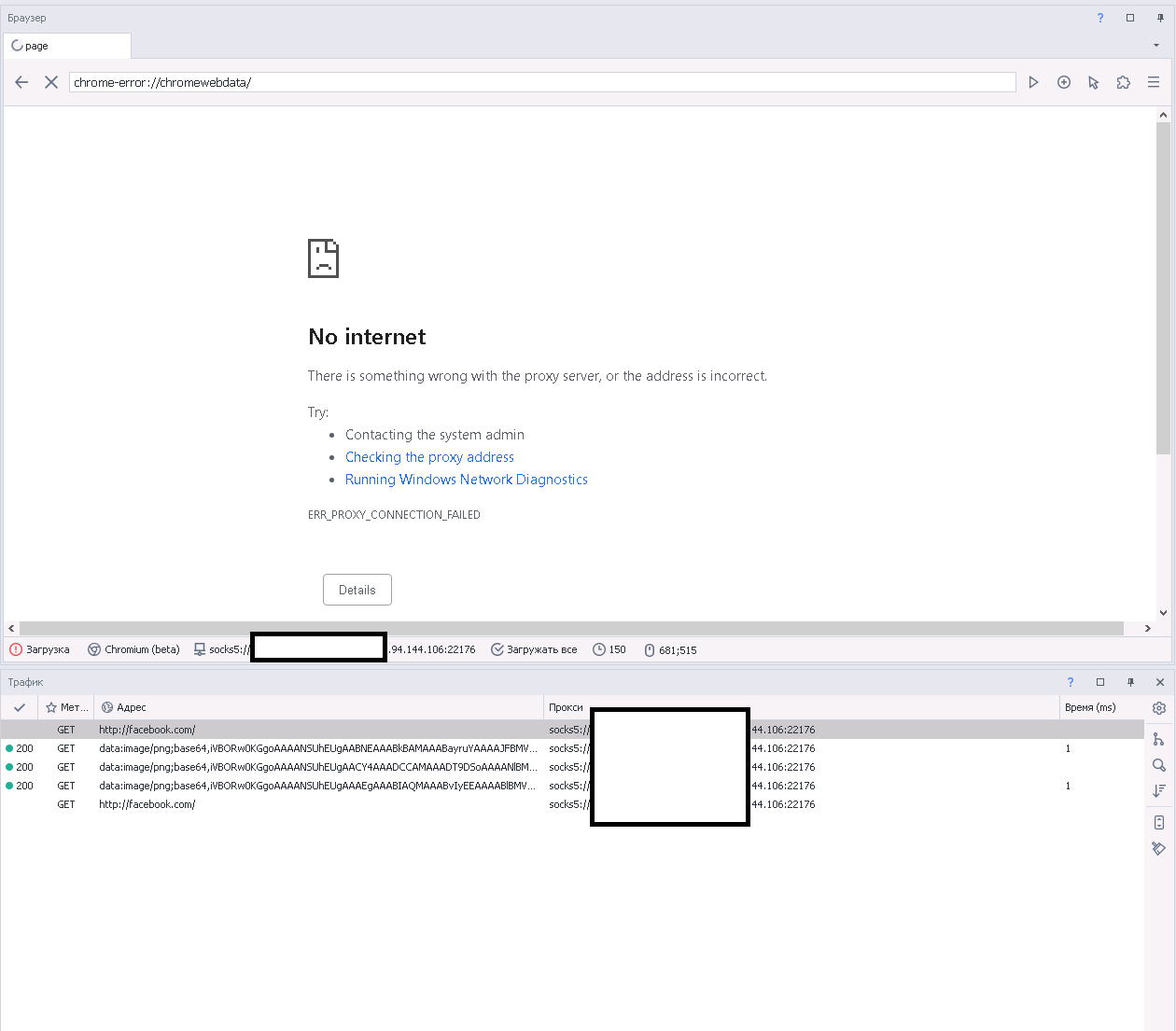Open help in the Трафик panel
The image size is (1176, 1031).
1071,682
